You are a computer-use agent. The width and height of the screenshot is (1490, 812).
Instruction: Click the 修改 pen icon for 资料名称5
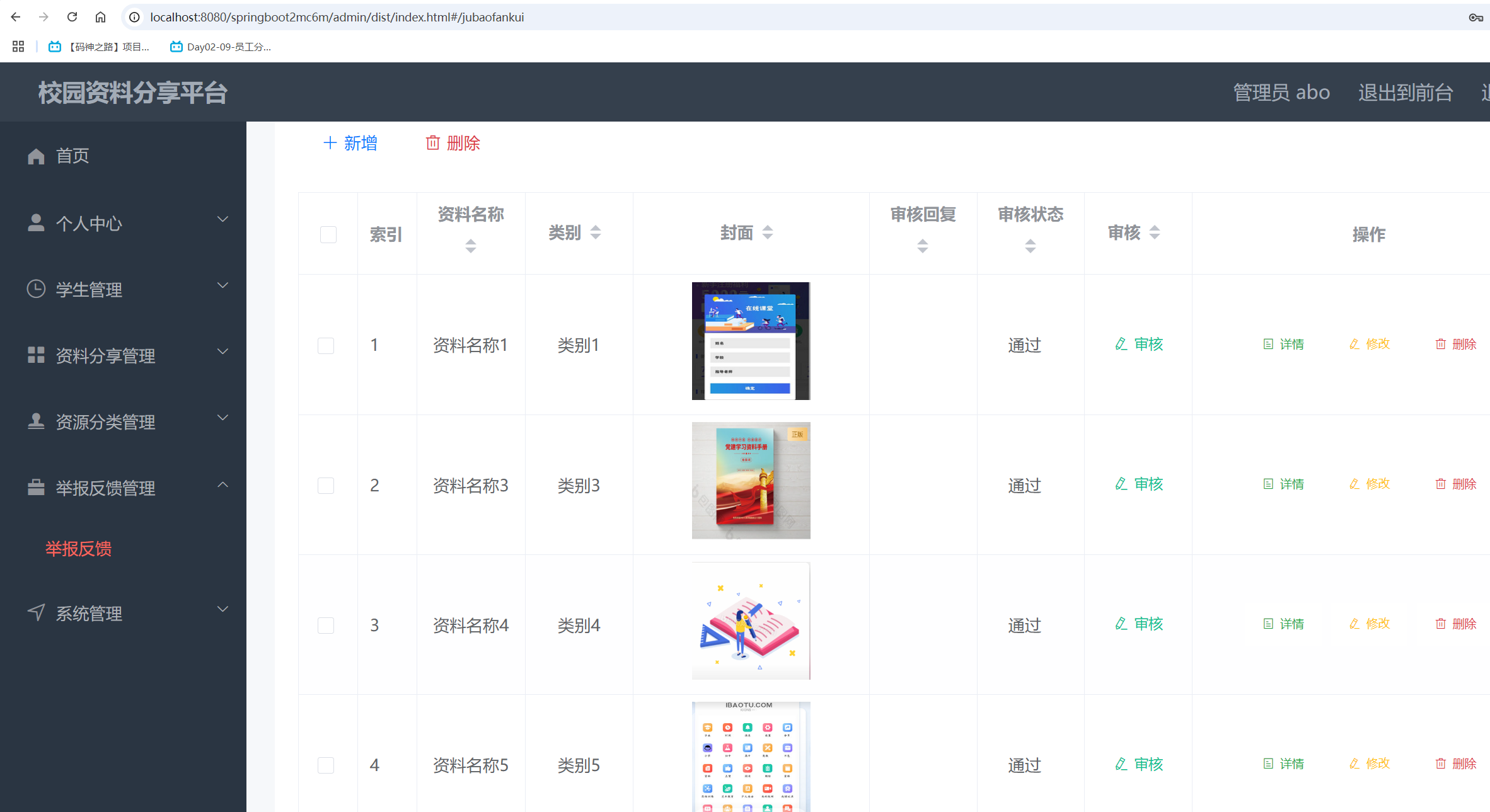[1354, 763]
